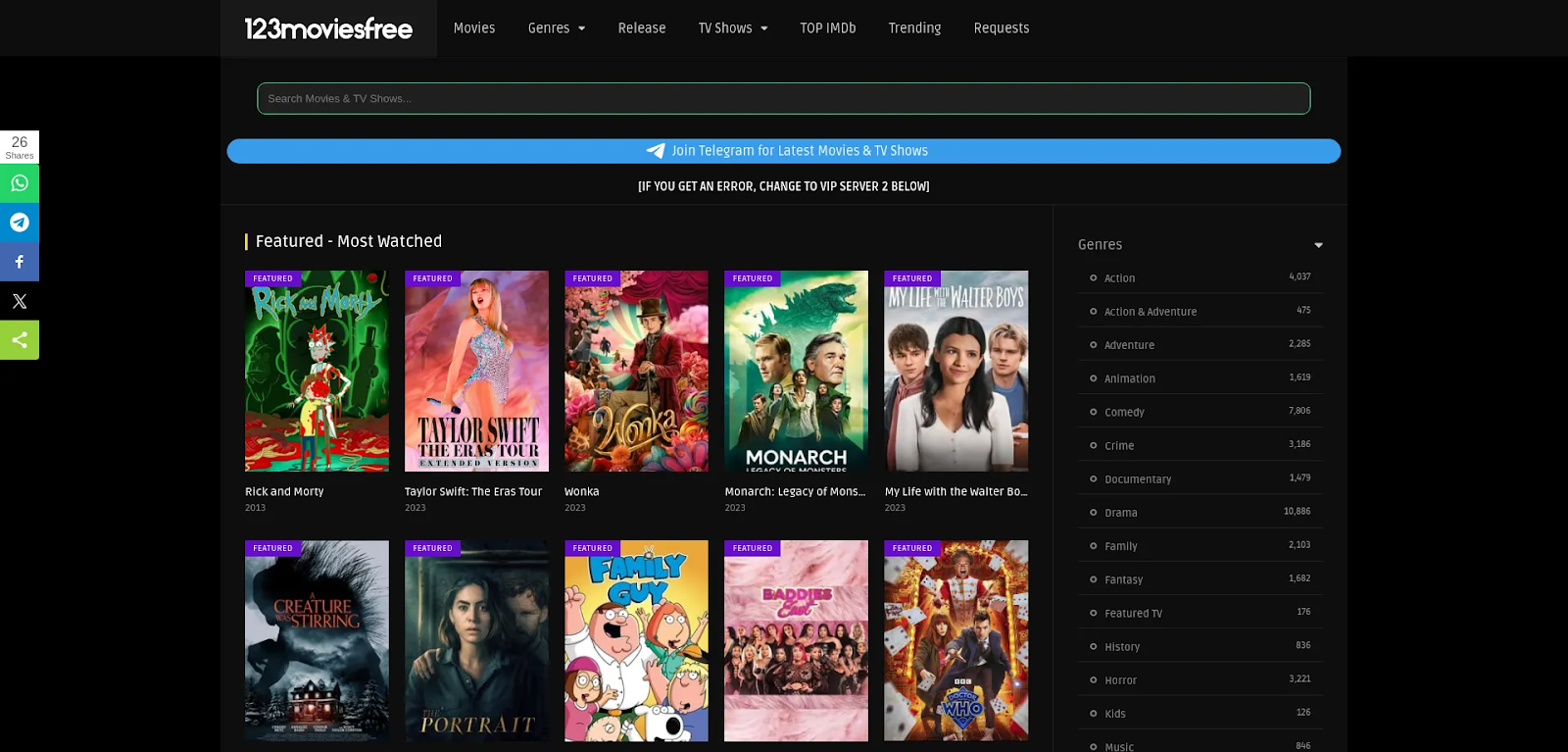Open the Monarch Legacy of Monsters poster
This screenshot has height=752, width=1568.
[796, 372]
